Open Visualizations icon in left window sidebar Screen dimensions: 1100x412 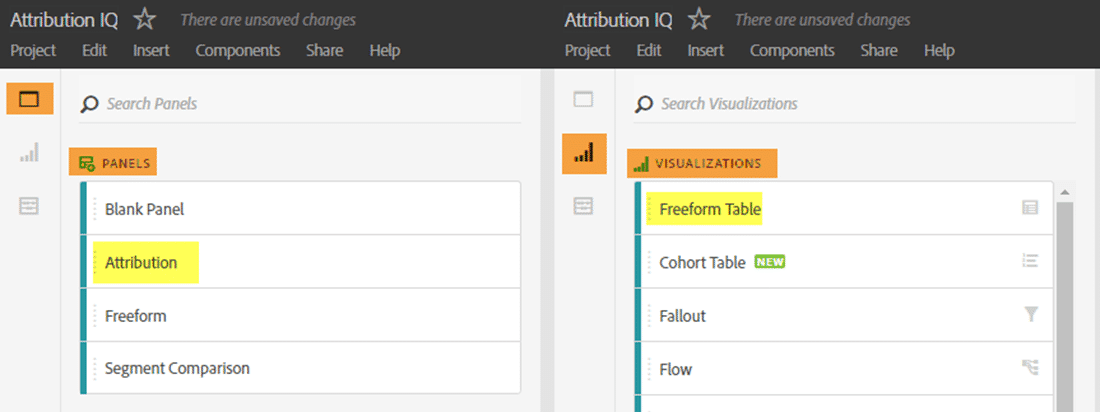point(29,153)
